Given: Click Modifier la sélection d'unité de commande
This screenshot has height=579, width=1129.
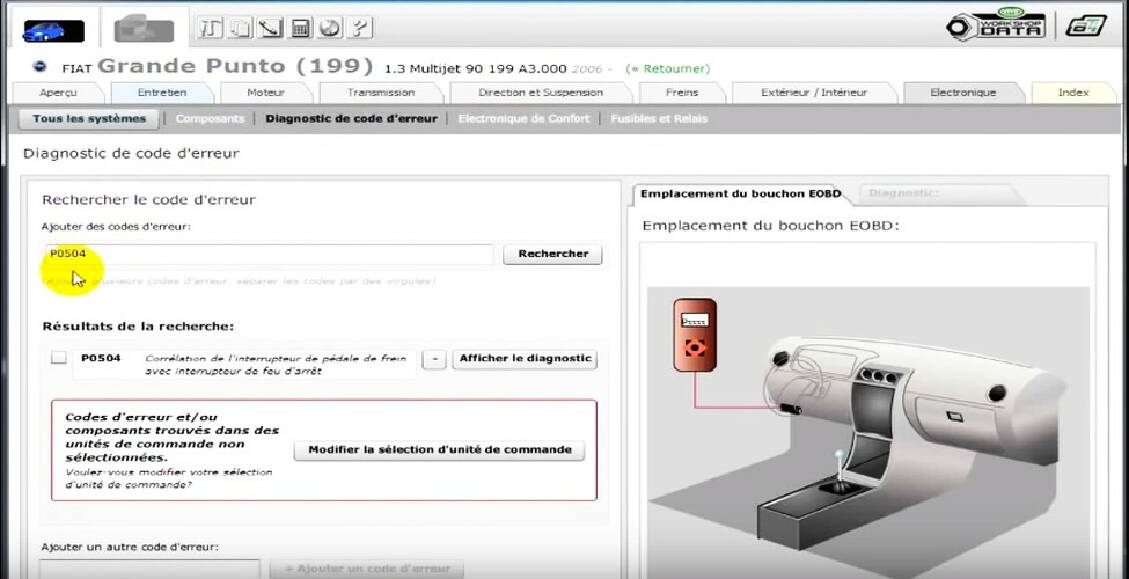Looking at the screenshot, I should coord(439,450).
